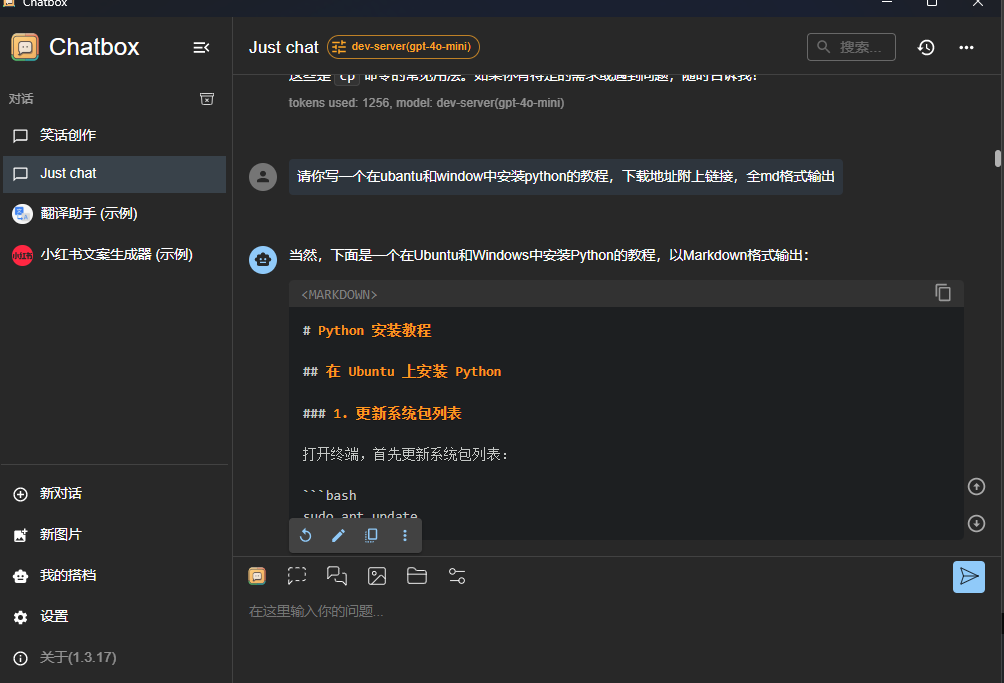Copy message with the copy icon
Image resolution: width=1004 pixels, height=683 pixels.
371,535
